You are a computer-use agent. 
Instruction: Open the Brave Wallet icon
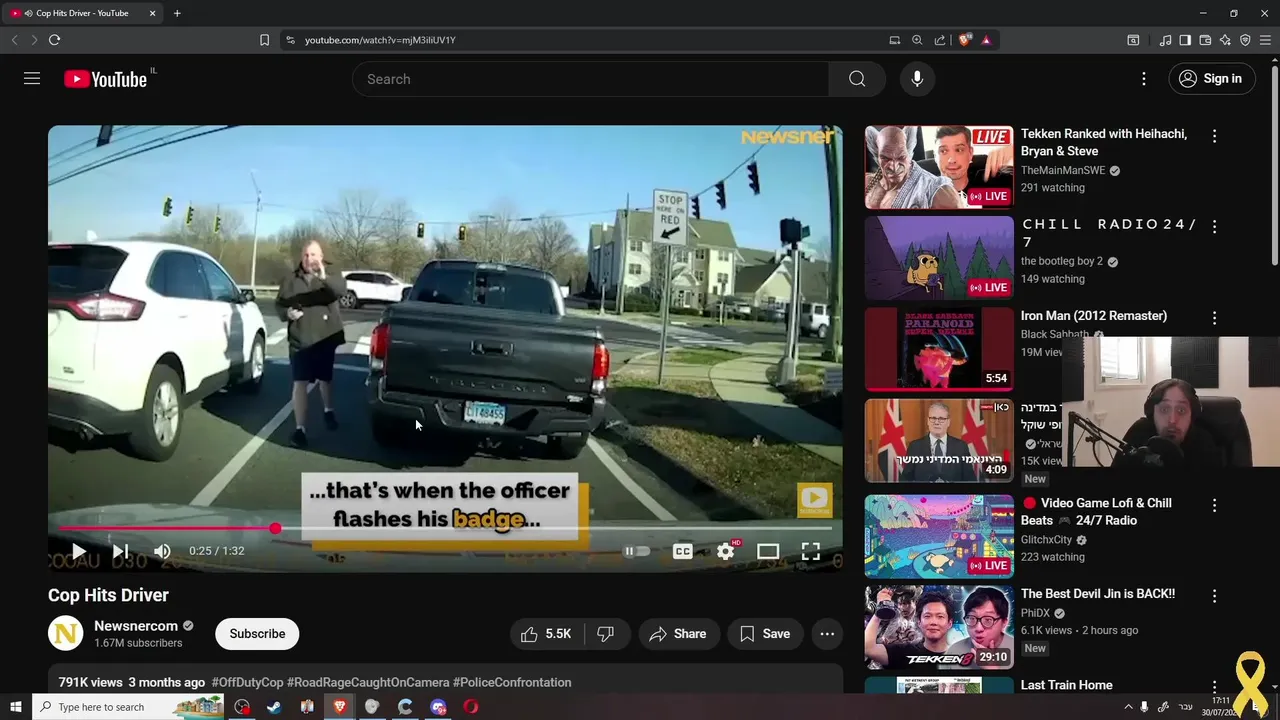(x=1205, y=40)
